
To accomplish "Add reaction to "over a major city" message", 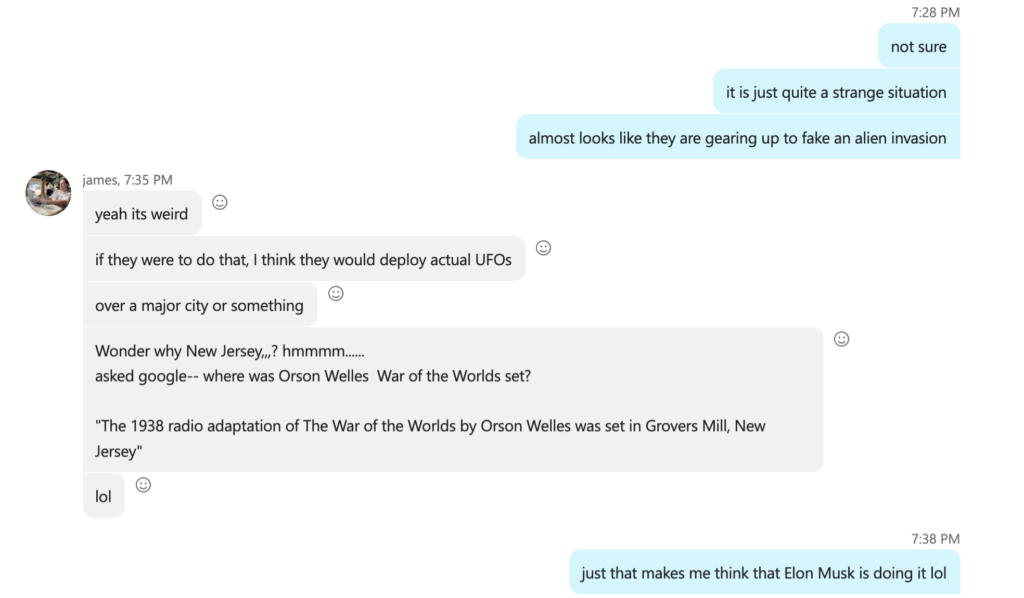I will click(x=336, y=294).
